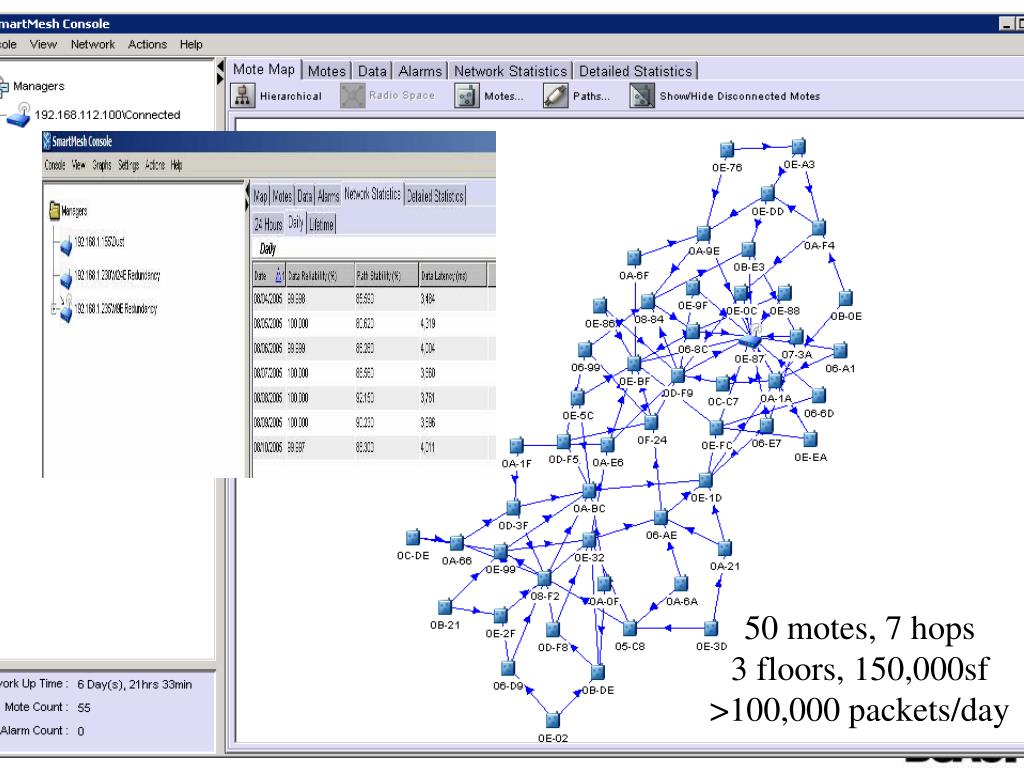Open the Graphs menu in overlay window
The height and width of the screenshot is (768, 1024).
[102, 165]
